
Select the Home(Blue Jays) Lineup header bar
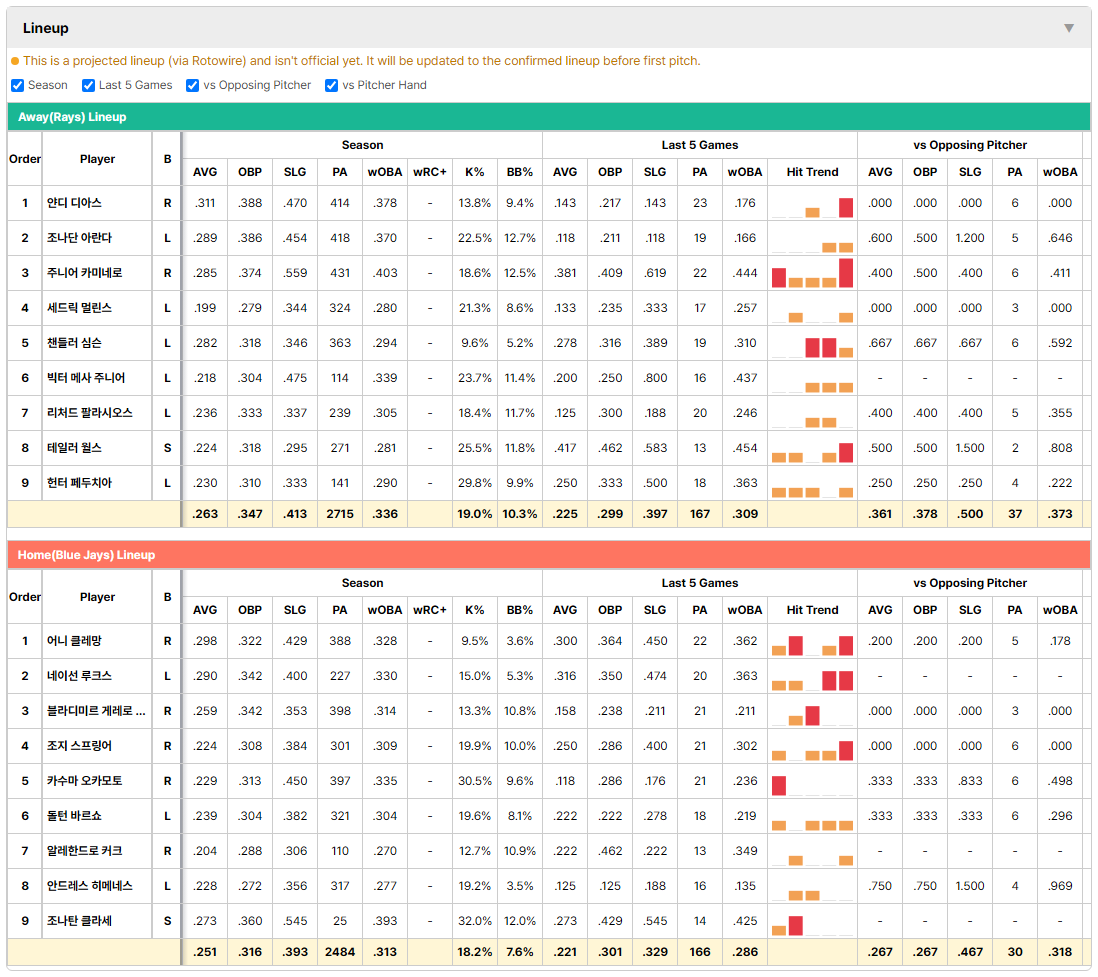pos(549,555)
